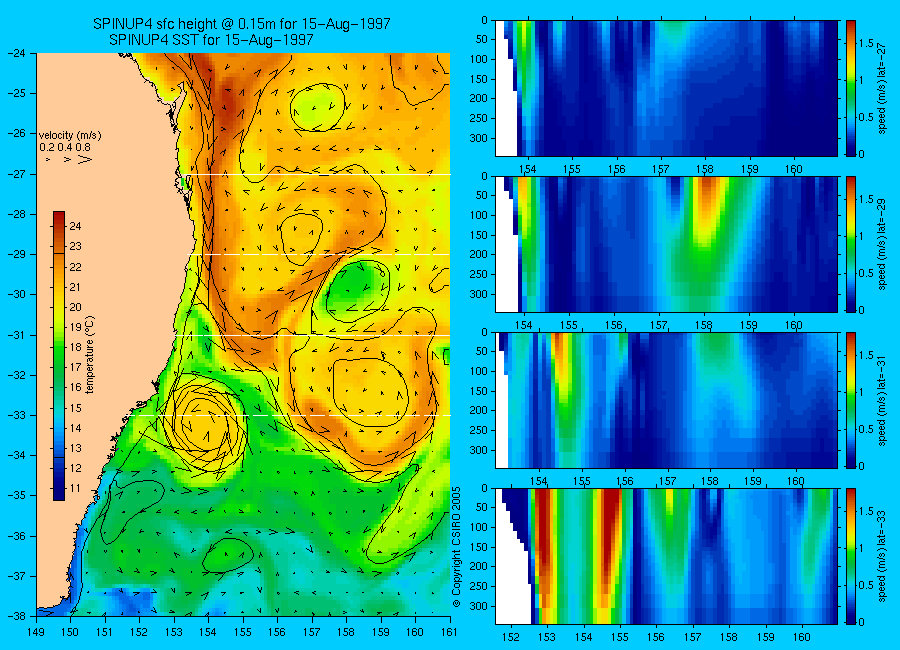Click the "18" tick on temperature color bar
The height and width of the screenshot is (650, 900).
click(75, 347)
